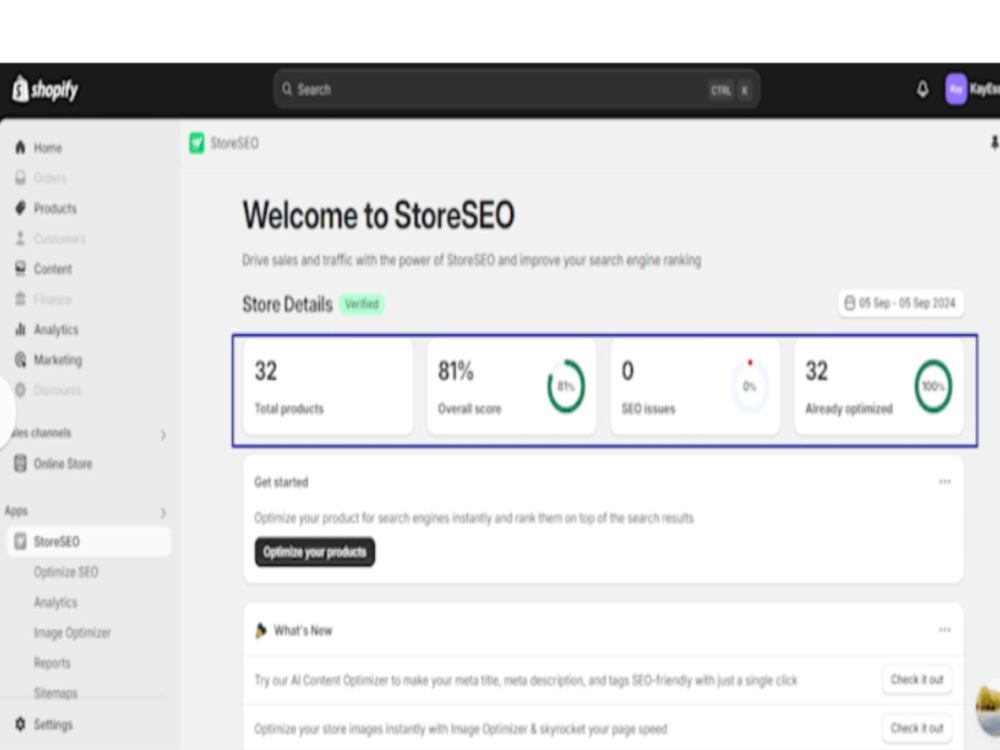The width and height of the screenshot is (1000, 750).
Task: Expand the Sales channels section chevron
Action: coord(163,435)
